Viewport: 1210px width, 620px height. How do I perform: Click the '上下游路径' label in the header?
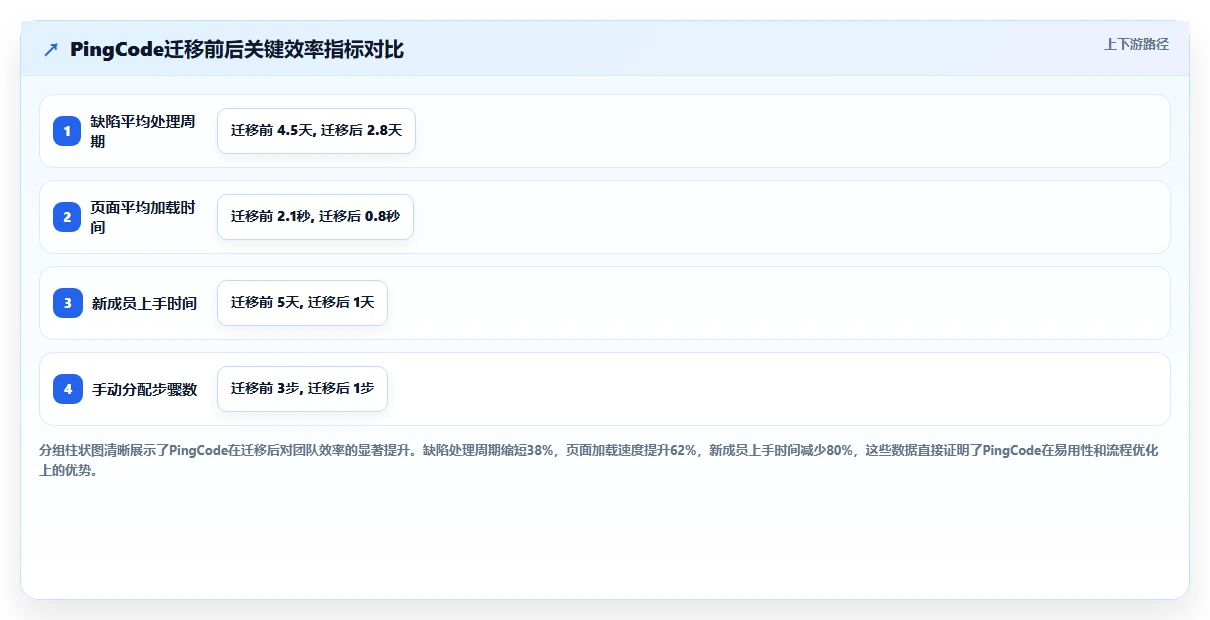click(x=1136, y=44)
